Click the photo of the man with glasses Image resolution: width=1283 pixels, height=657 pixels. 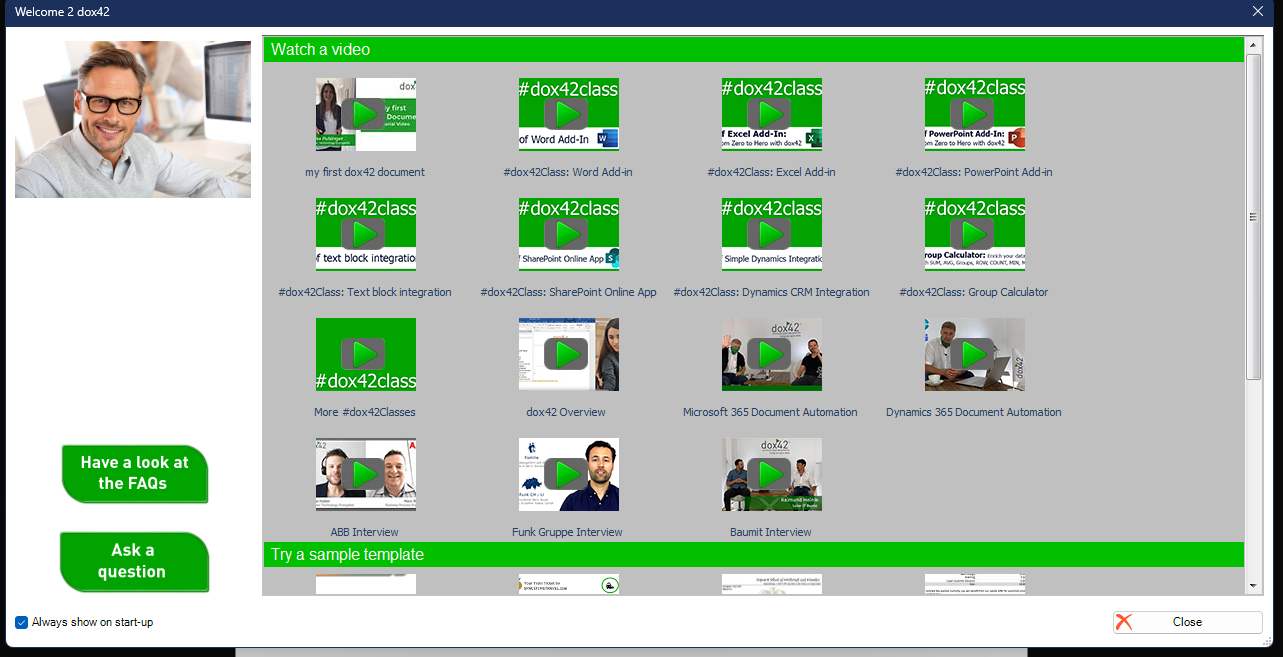pos(133,119)
